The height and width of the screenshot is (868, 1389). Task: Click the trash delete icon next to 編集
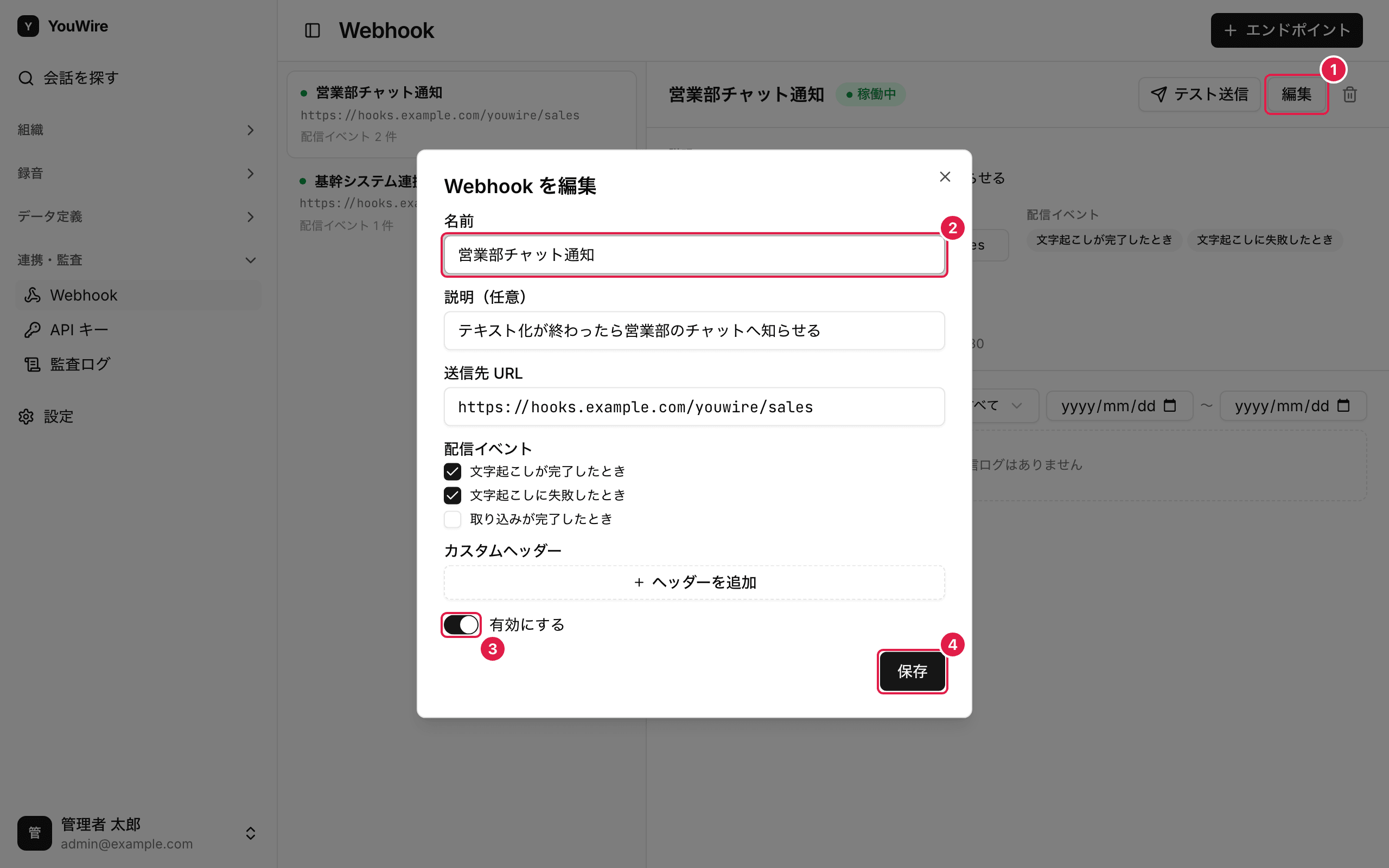(1350, 94)
